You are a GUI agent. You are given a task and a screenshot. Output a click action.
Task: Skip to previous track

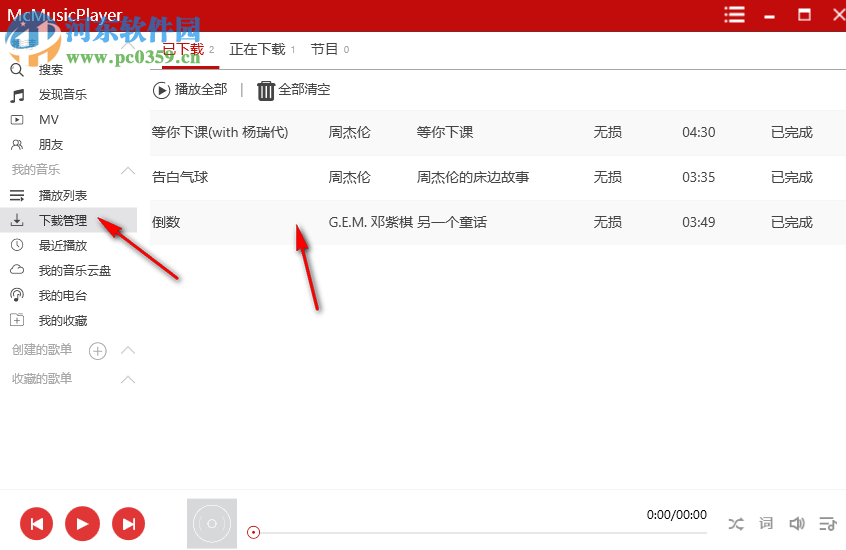[37, 524]
